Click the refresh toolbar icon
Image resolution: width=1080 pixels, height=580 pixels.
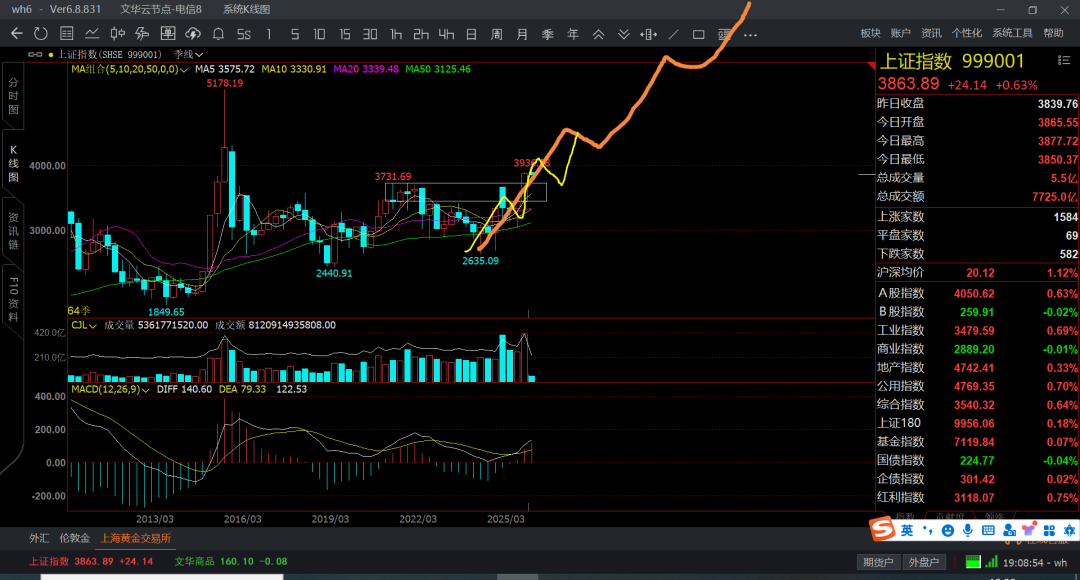click(x=41, y=34)
